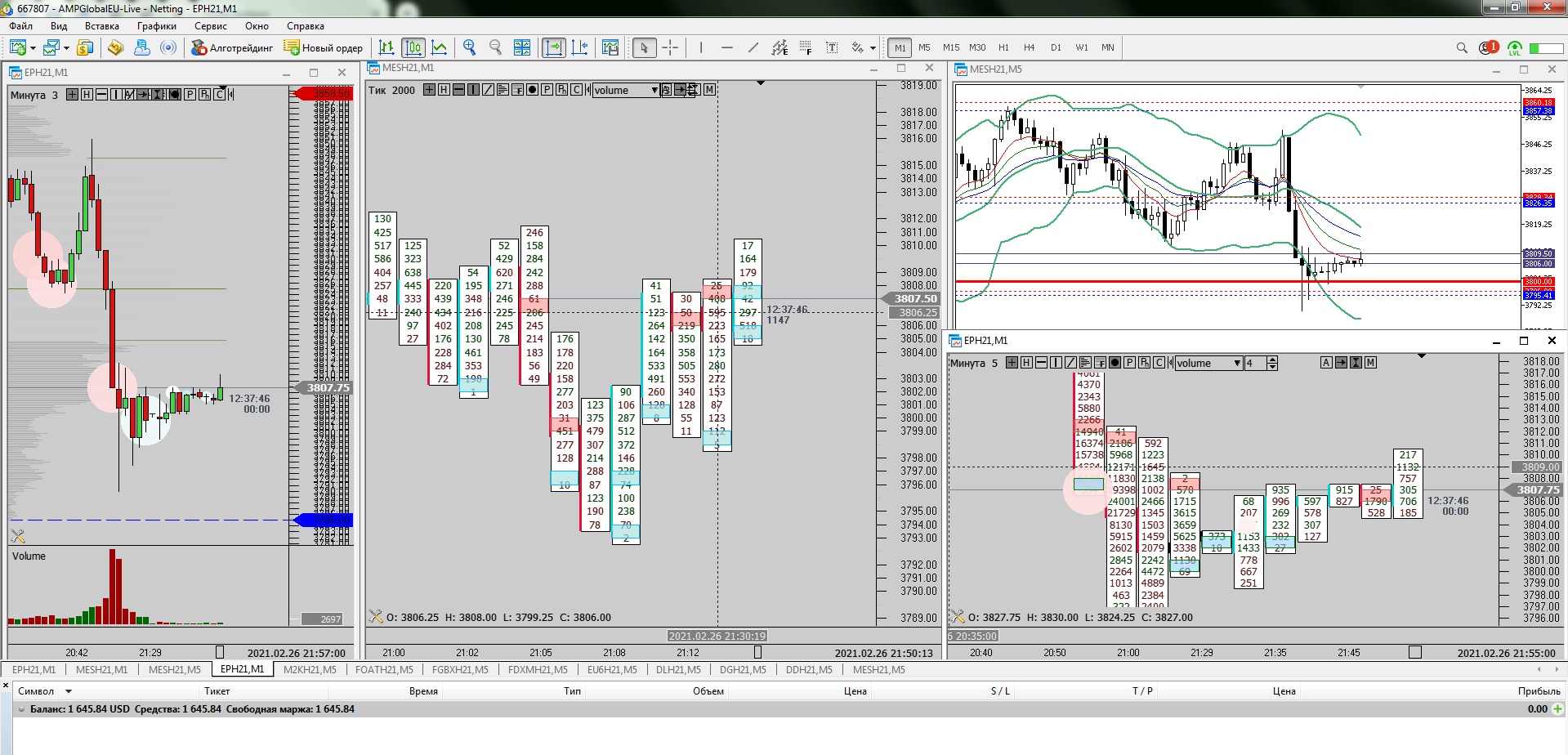The image size is (1568, 755).
Task: Select the vertical line drawing tool
Action: (x=701, y=47)
